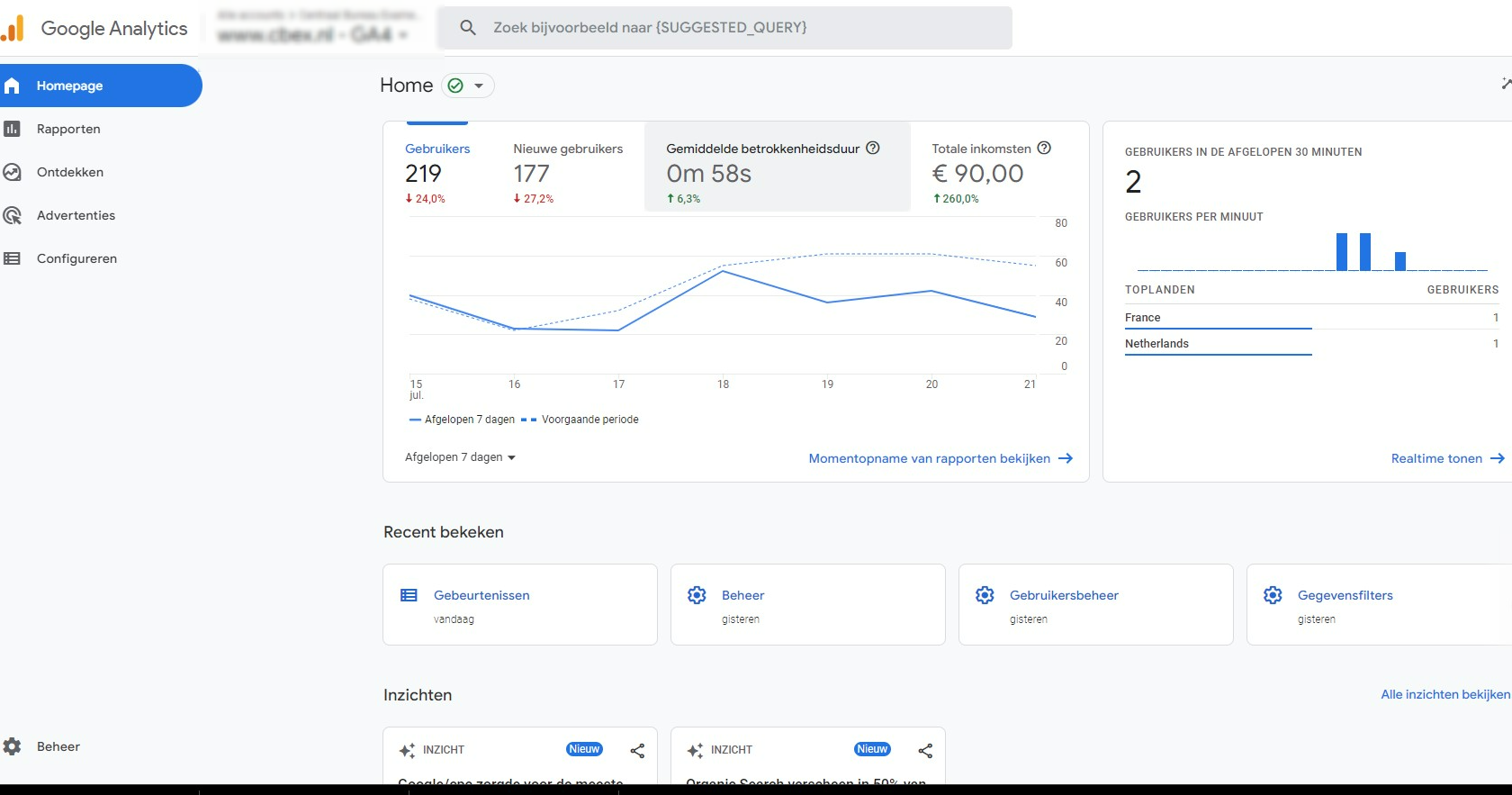
Task: Click help icon beside Gemiddelde betrokkenheidsduur
Action: click(x=873, y=149)
